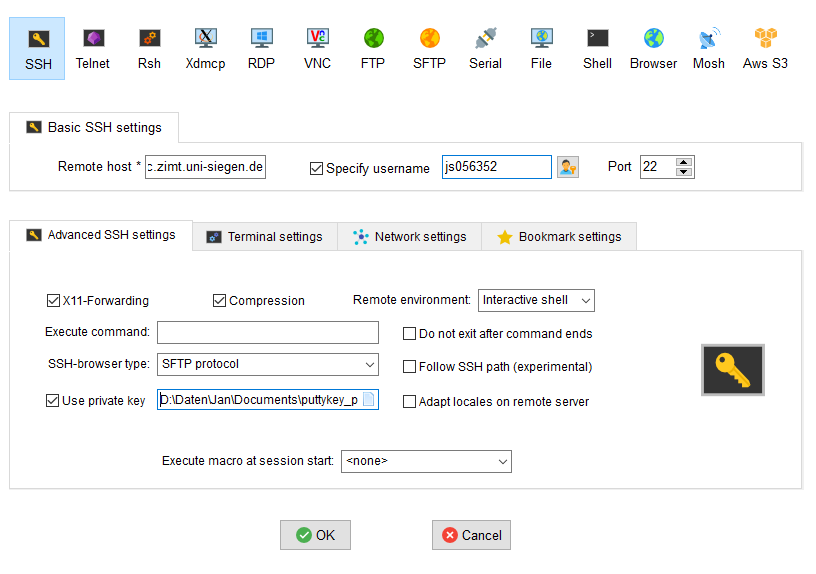This screenshot has width=816, height=574.
Task: Toggle Use private key checkbox
Action: (52, 401)
